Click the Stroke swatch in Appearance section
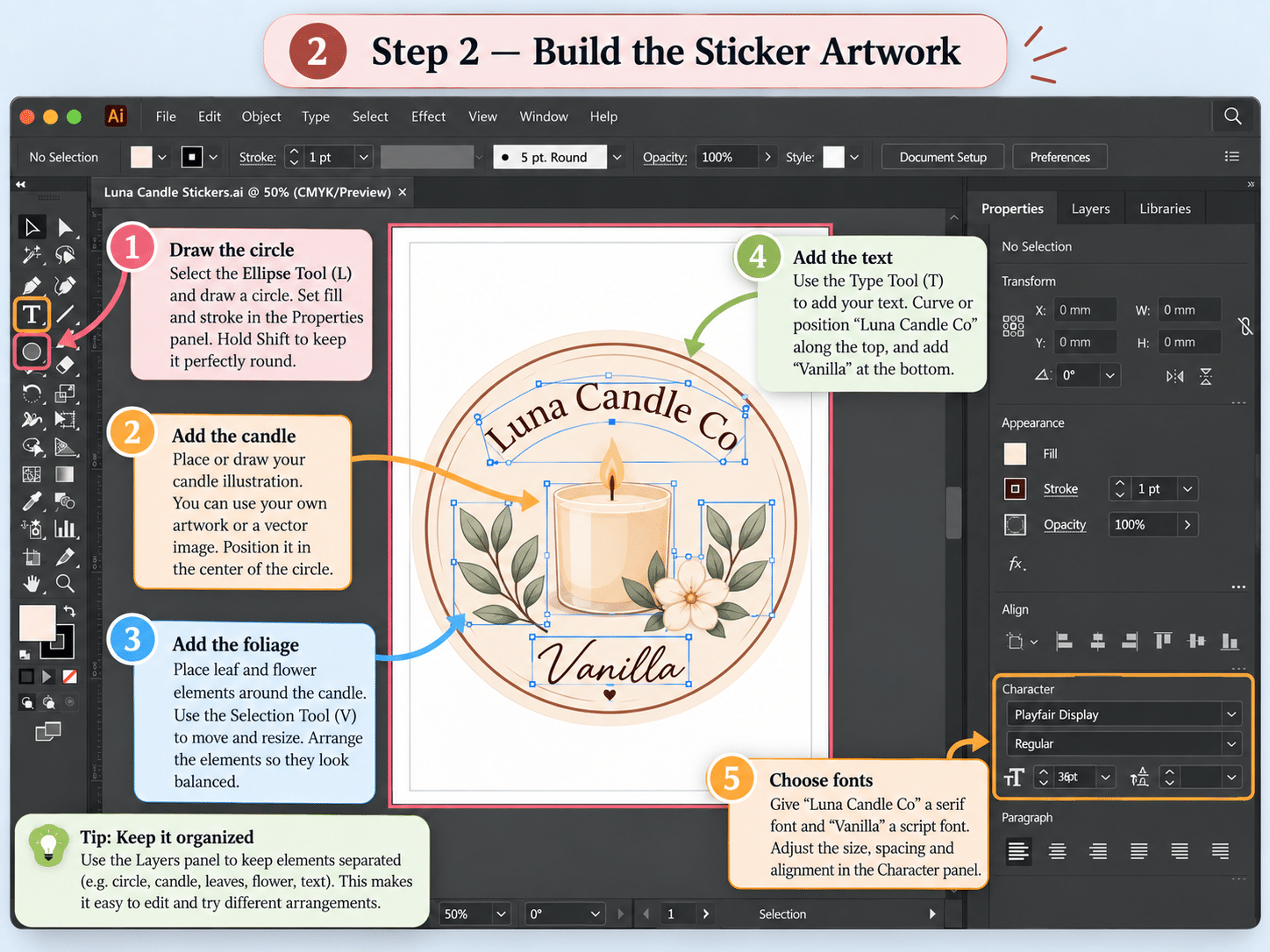This screenshot has width=1270, height=952. [x=1015, y=489]
